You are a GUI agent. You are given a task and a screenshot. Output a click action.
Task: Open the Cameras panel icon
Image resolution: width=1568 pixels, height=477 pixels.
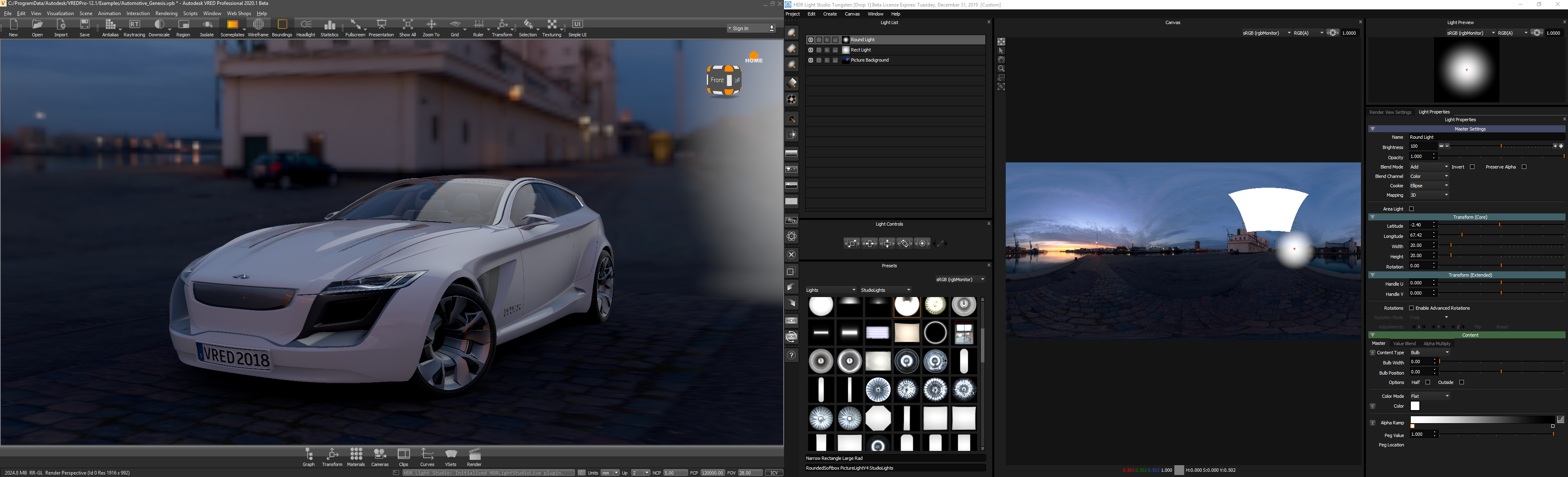380,457
